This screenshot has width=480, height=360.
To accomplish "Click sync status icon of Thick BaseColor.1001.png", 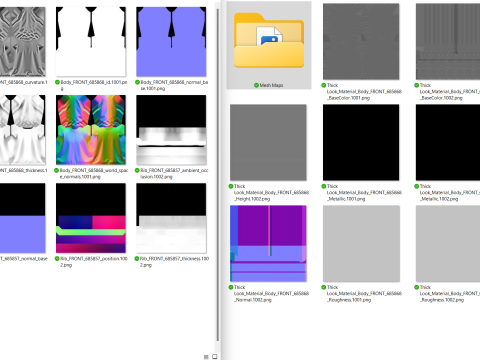I will (x=324, y=85).
